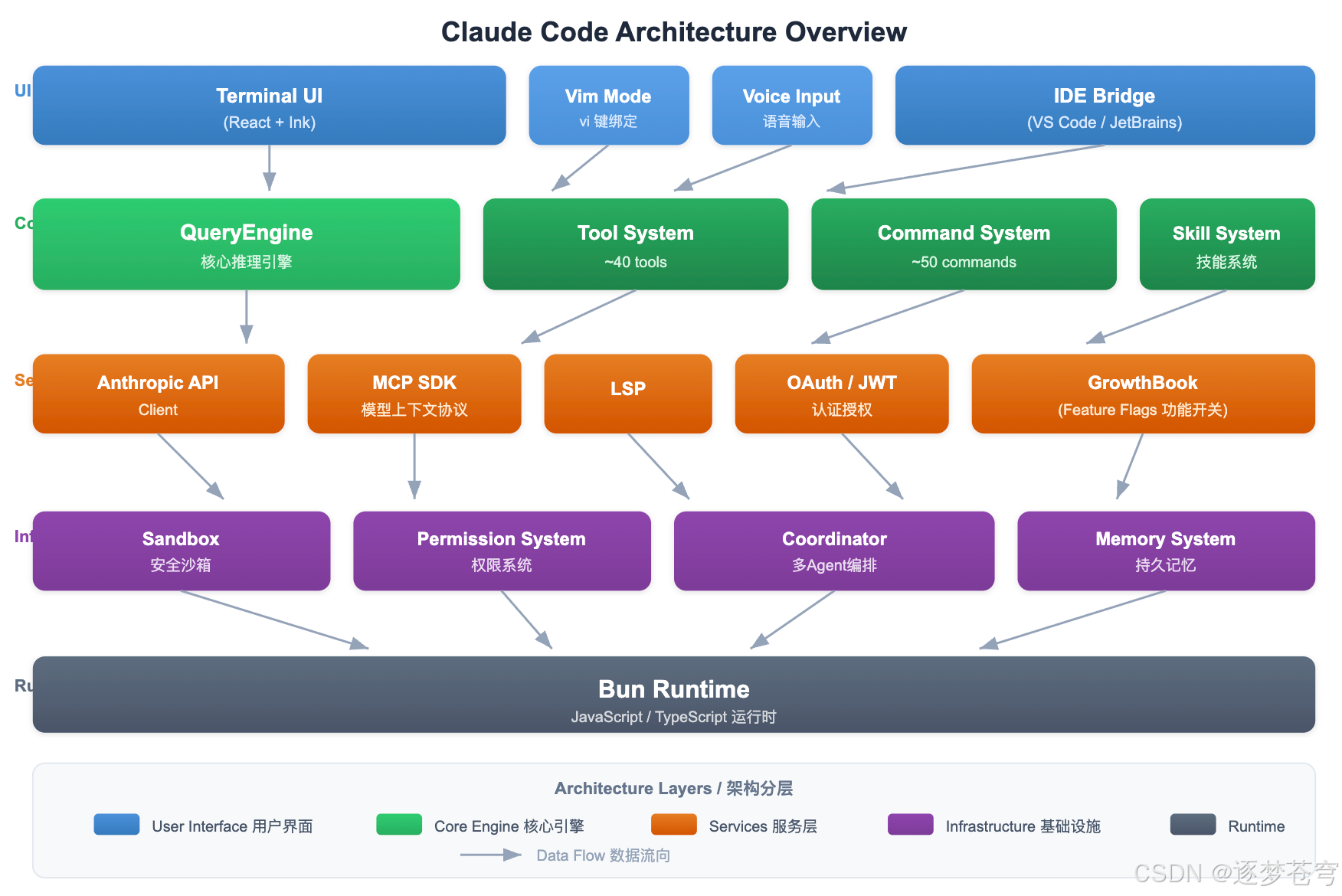Click the orange Services legend swatch
The image size is (1342, 896).
tap(674, 825)
